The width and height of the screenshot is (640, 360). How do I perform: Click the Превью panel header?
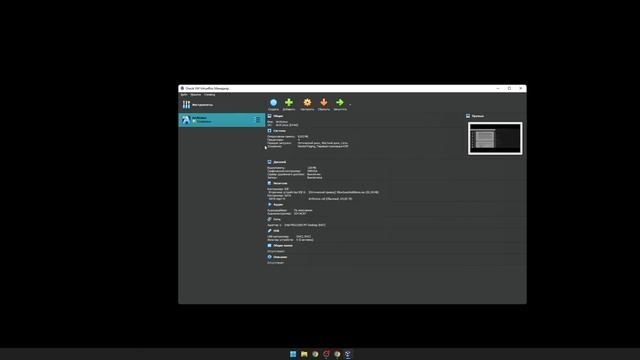[x=478, y=116]
